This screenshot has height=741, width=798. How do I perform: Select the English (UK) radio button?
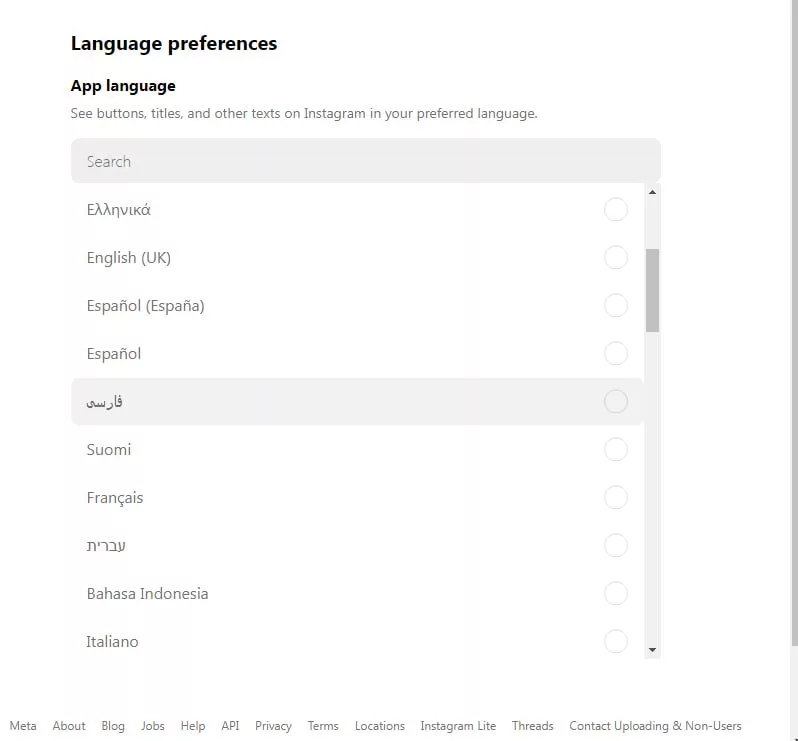coord(616,258)
